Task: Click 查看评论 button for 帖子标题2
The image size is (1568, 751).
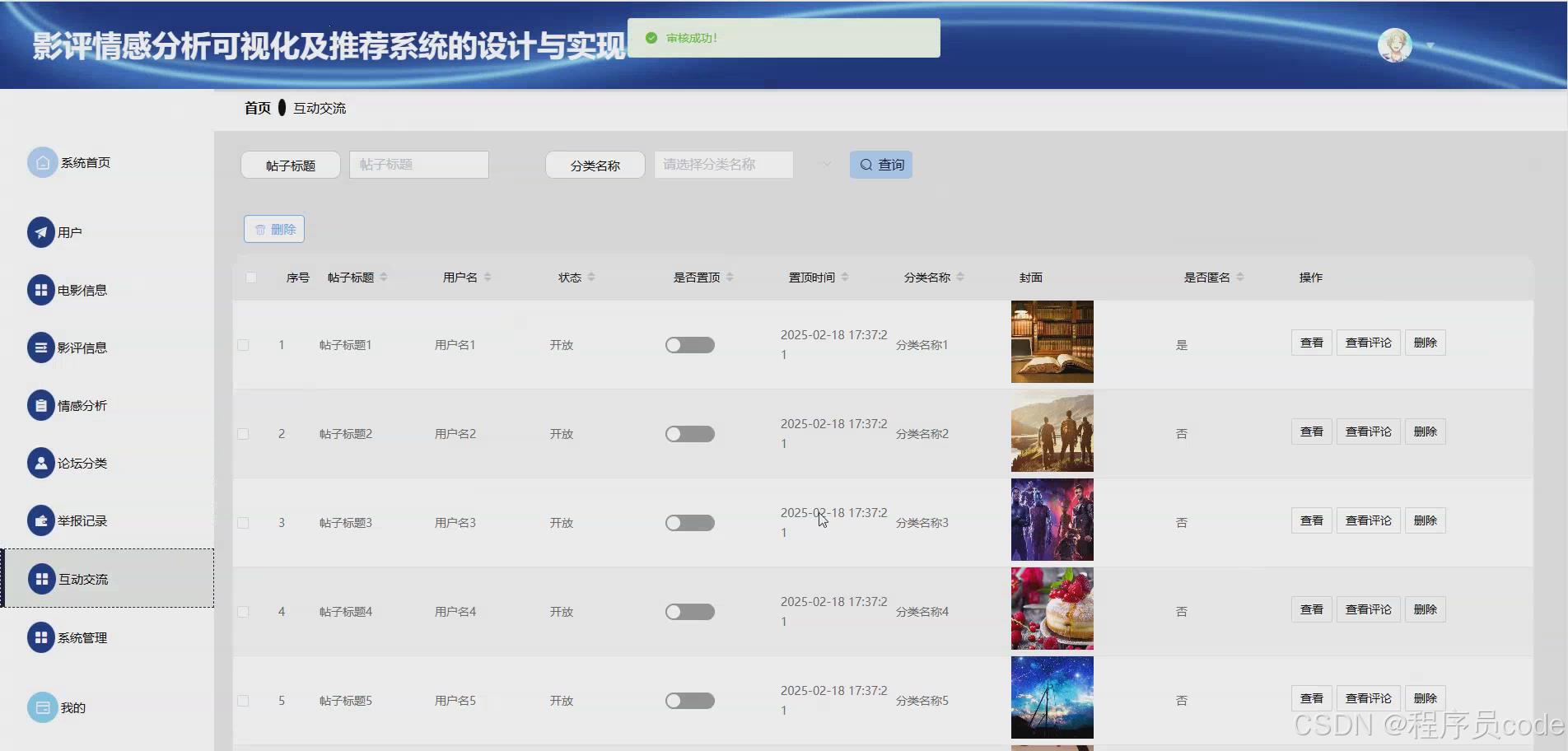Action: click(x=1369, y=431)
